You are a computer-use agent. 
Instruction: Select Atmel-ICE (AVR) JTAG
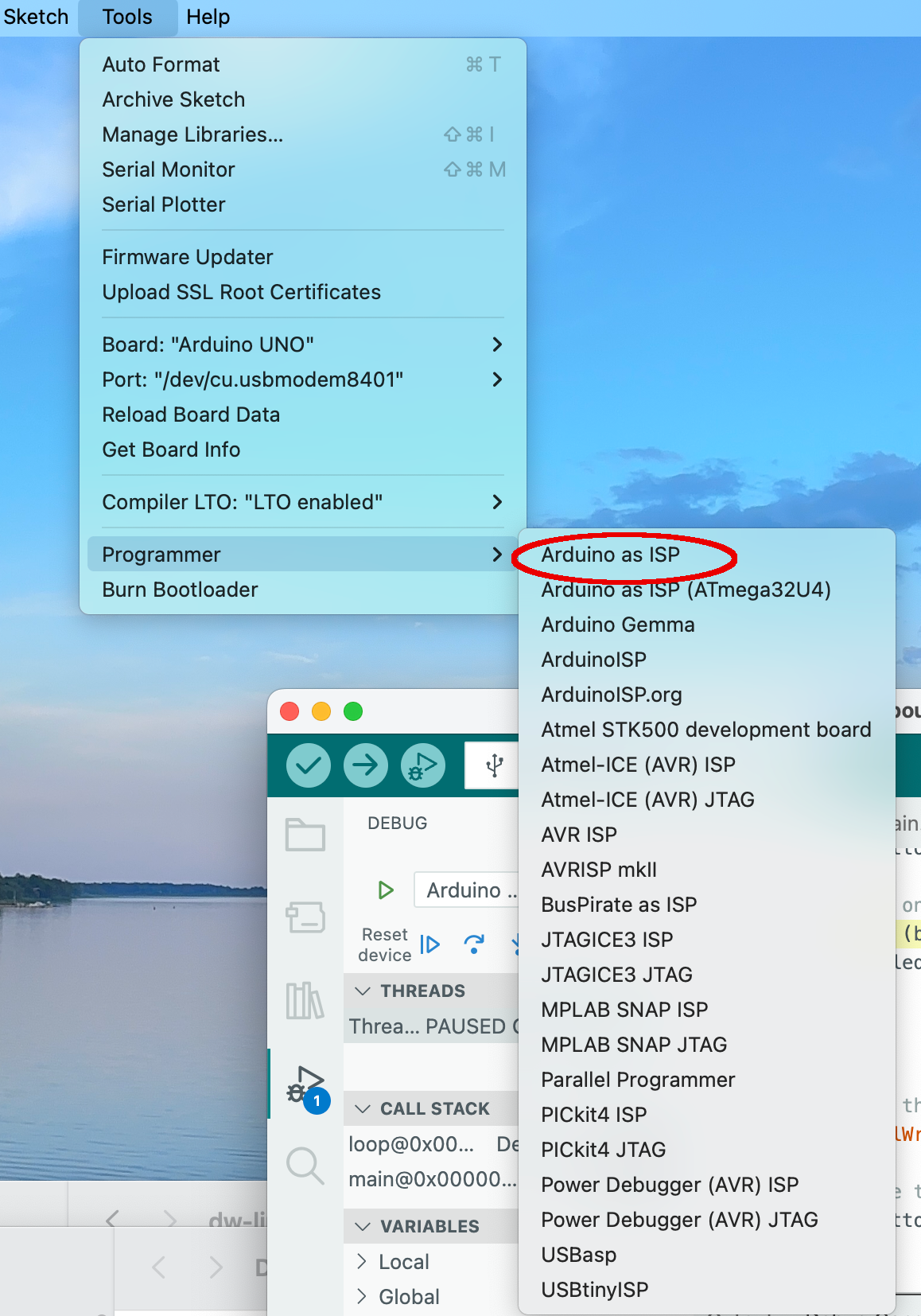tap(707, 800)
